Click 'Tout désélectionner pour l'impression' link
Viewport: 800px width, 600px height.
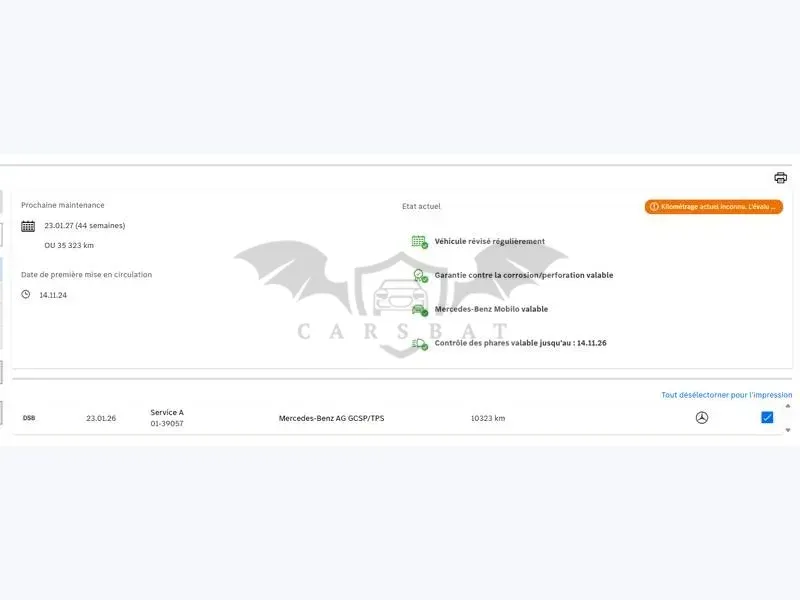[727, 395]
